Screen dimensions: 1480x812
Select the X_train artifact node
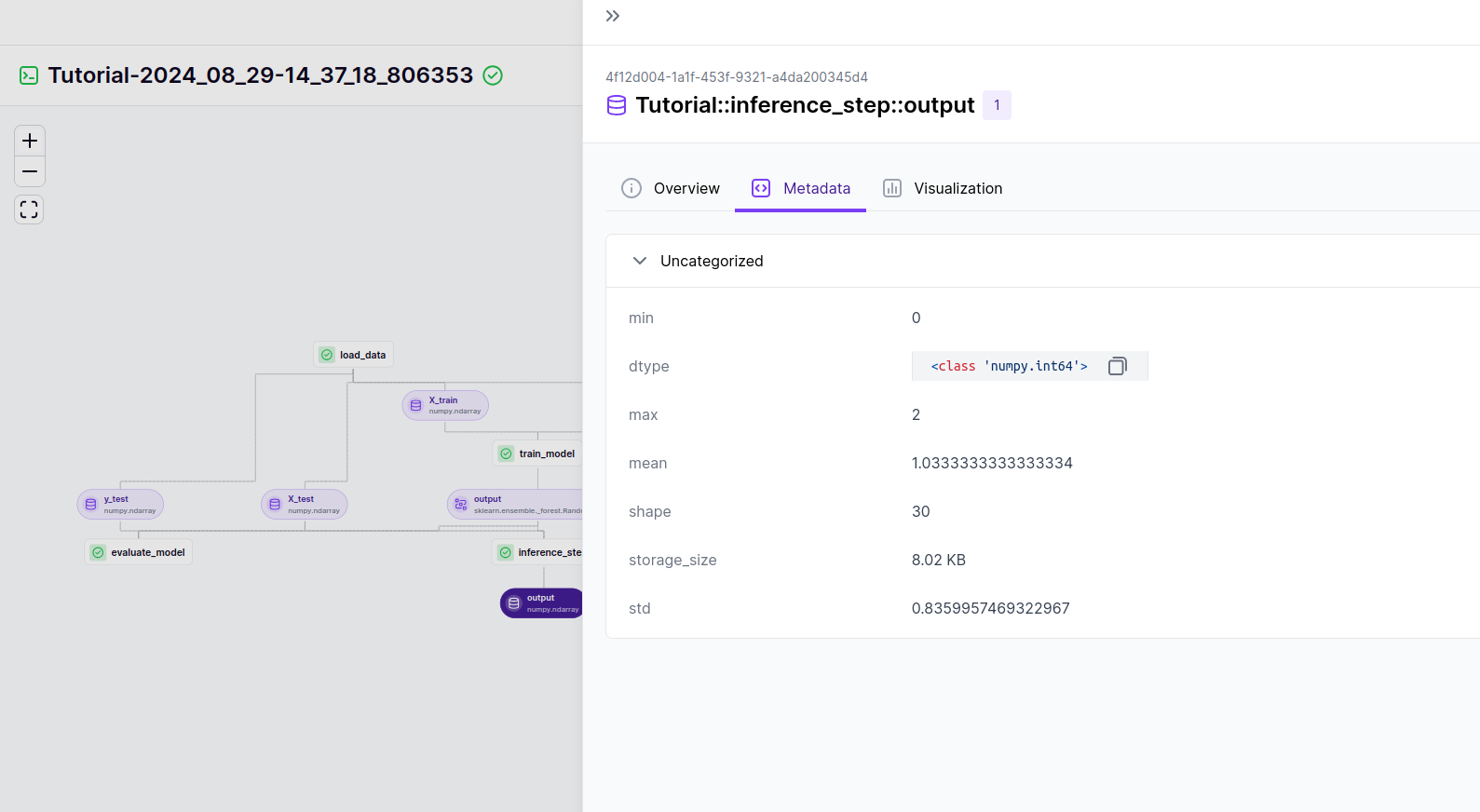(x=445, y=405)
